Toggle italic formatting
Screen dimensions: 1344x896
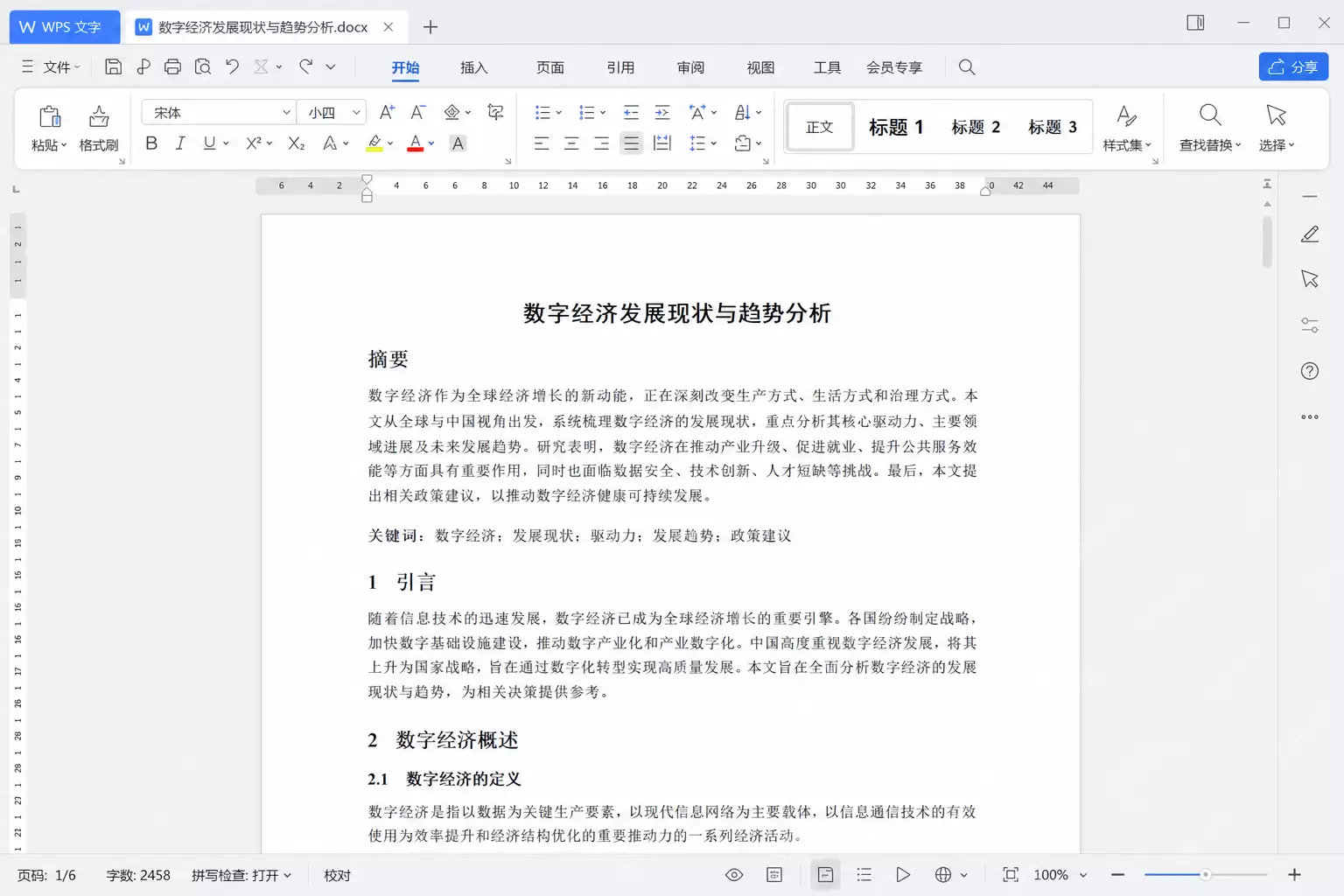tap(180, 143)
